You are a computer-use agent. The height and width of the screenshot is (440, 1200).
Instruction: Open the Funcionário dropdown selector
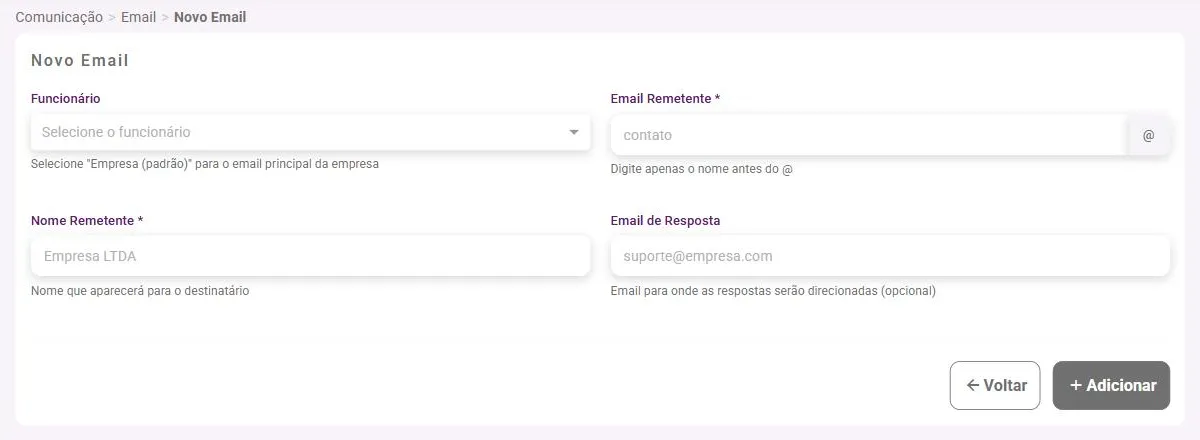tap(310, 132)
